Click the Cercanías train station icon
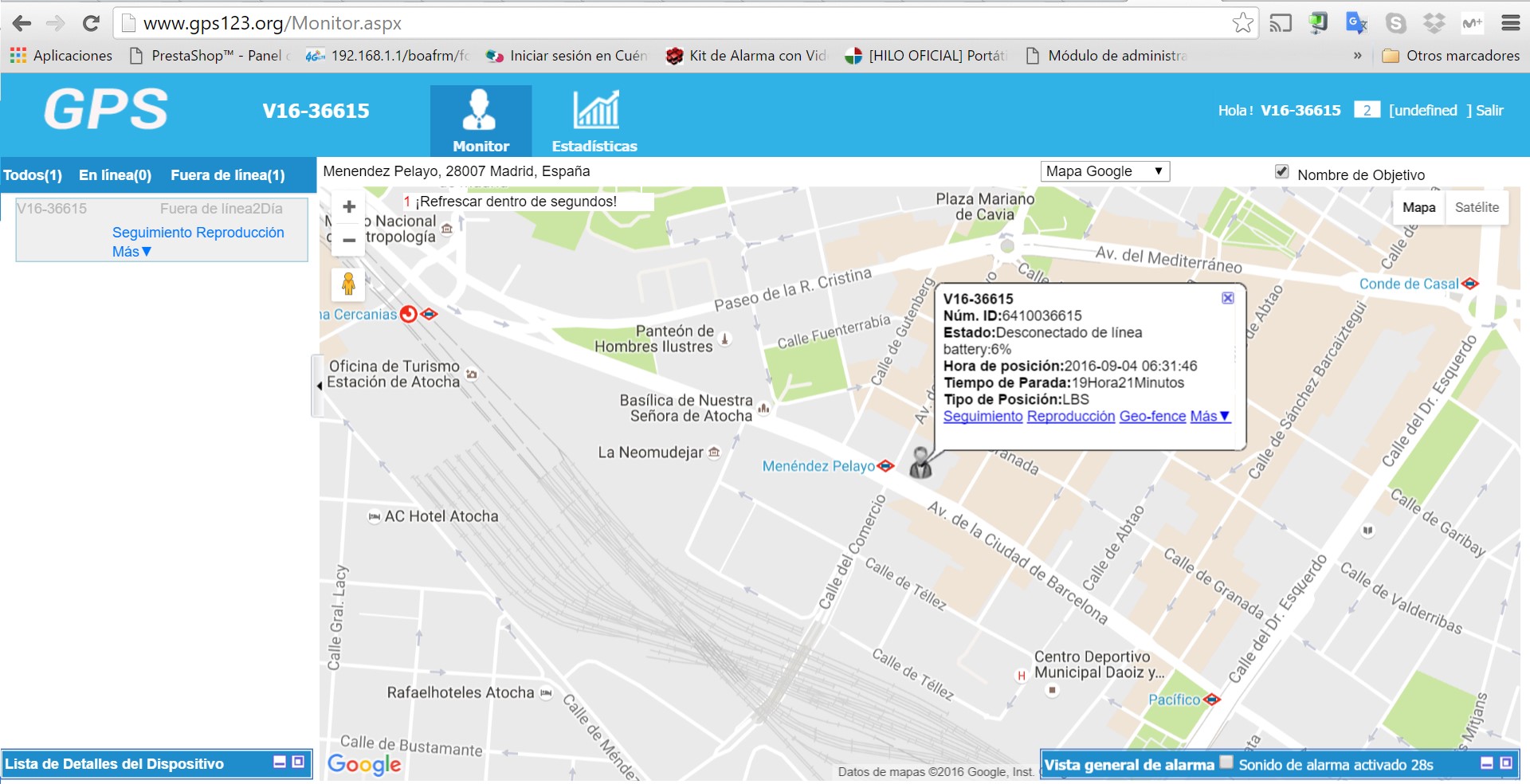1530x784 pixels. (409, 314)
